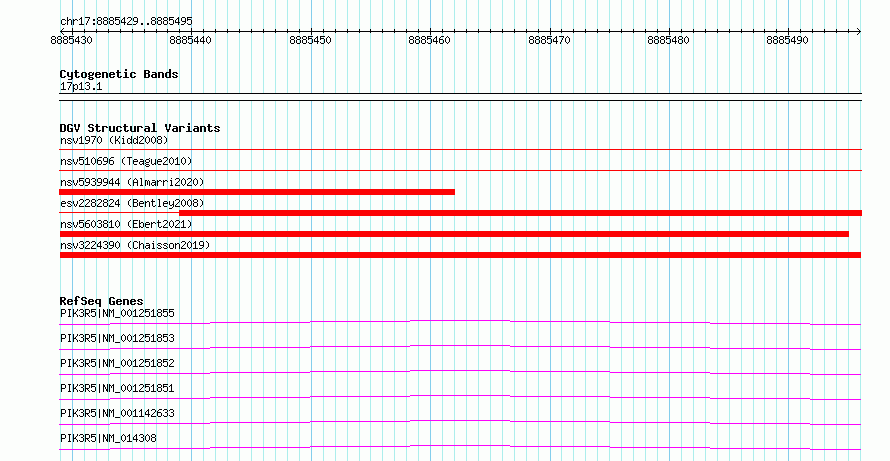This screenshot has width=890, height=461.
Task: Click the thin red line under nsv1970
Action: click(x=460, y=149)
